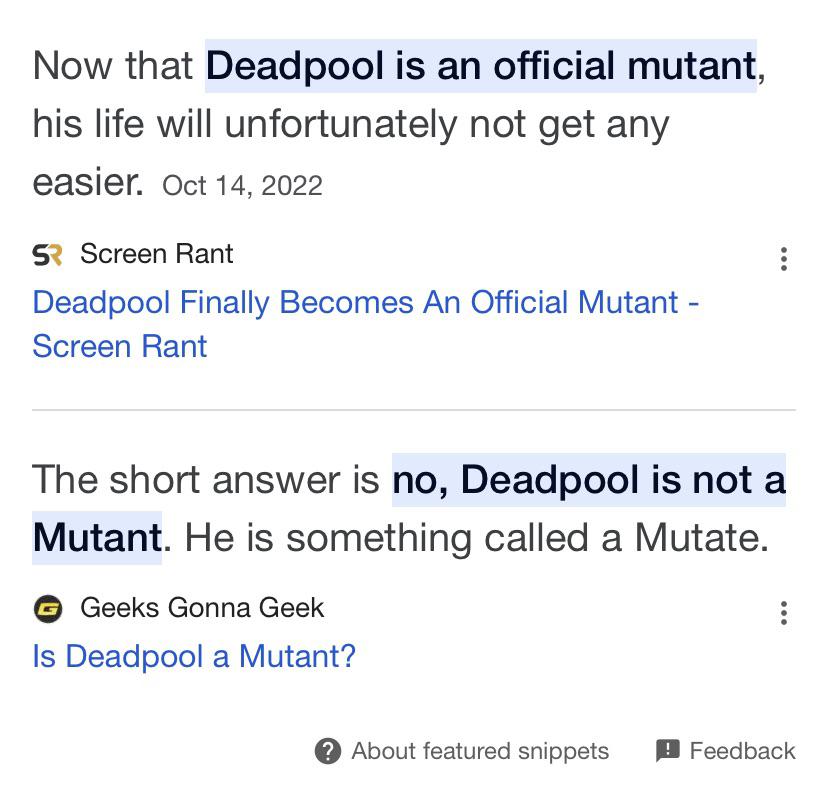Image resolution: width=828 pixels, height=794 pixels.
Task: Select the Geeks Gonna Geek source label
Action: coord(204,608)
